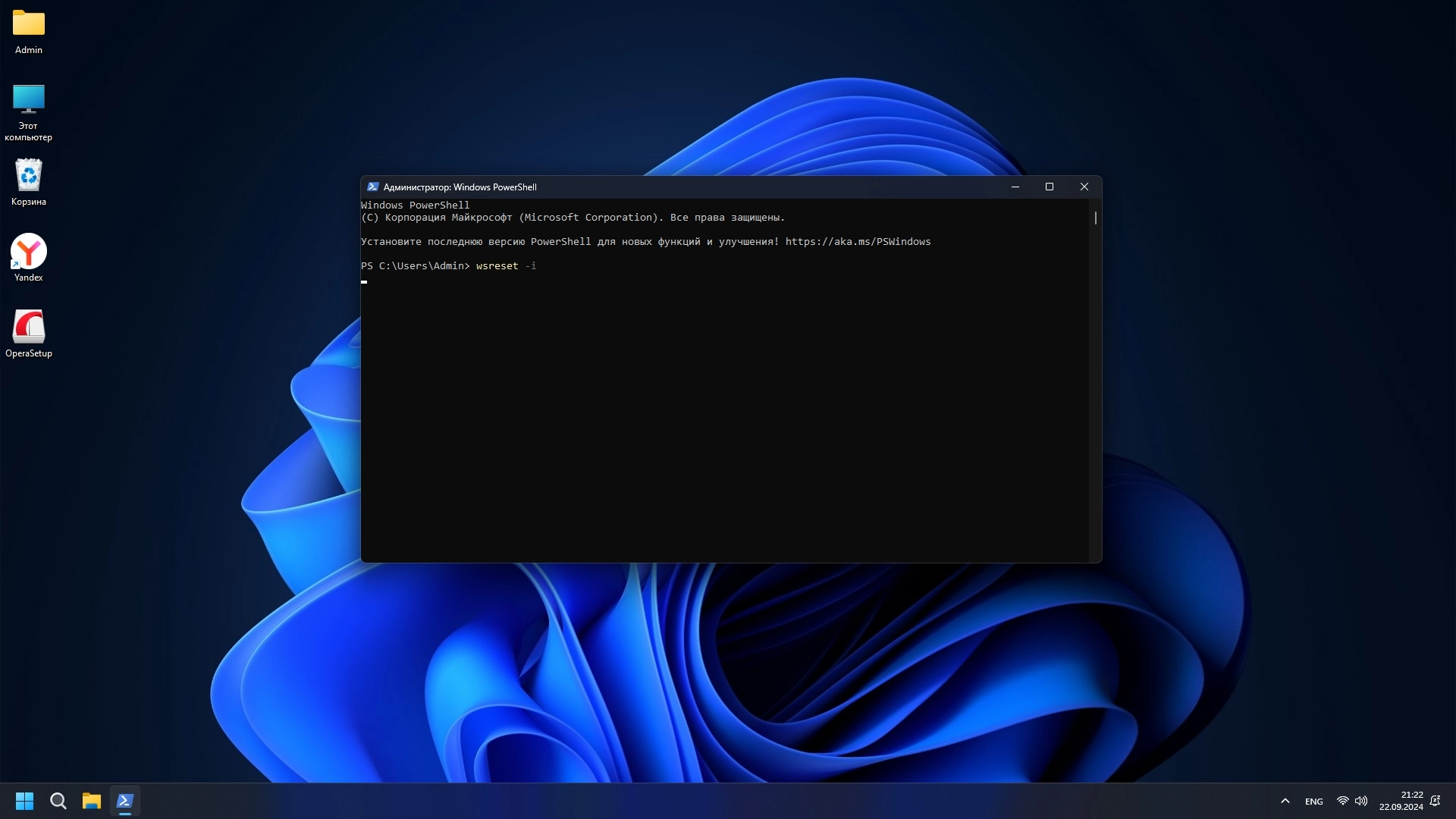Maximize the PowerShell window
Screen dimensions: 1456x819
point(1050,187)
